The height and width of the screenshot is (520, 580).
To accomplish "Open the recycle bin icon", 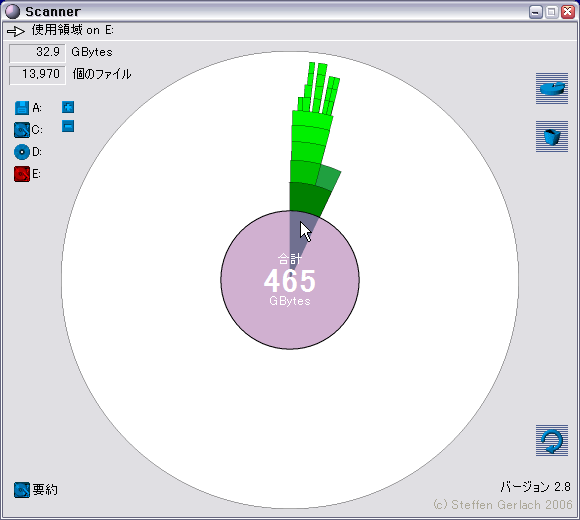I will coord(552,136).
